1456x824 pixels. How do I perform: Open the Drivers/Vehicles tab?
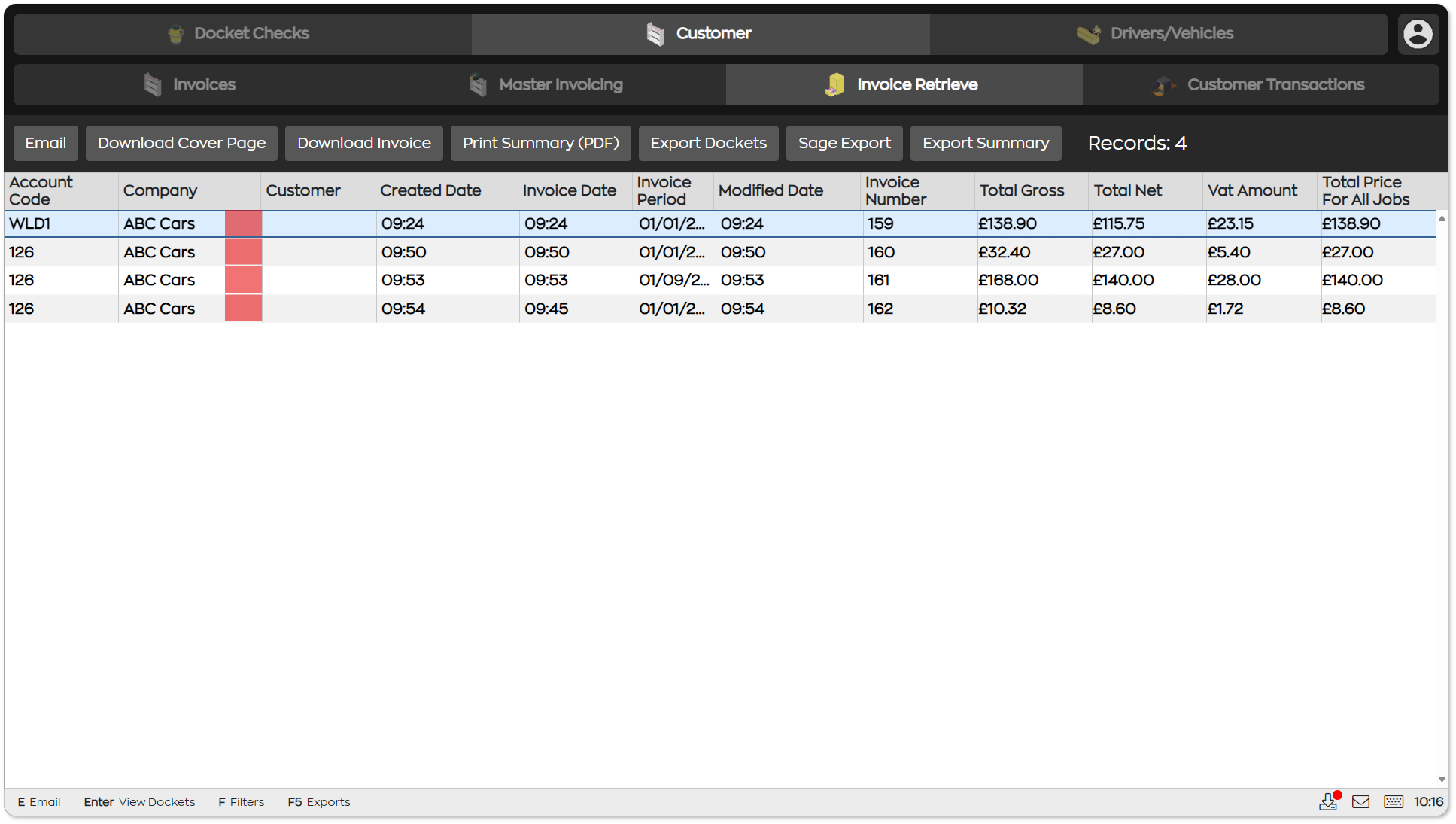pos(1159,34)
